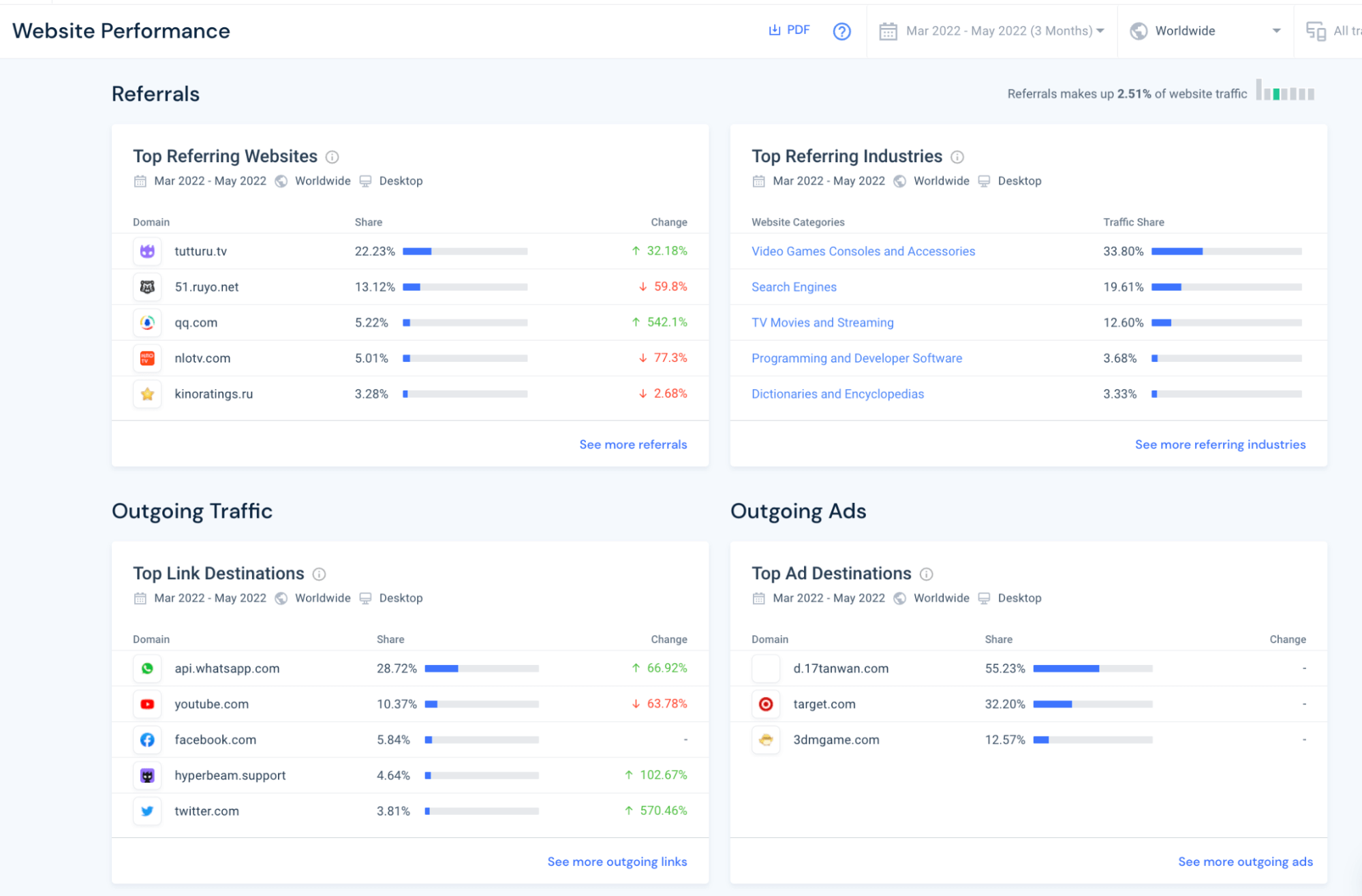Open the Video Games Consoles and Accessories category
1362x896 pixels.
coord(863,251)
